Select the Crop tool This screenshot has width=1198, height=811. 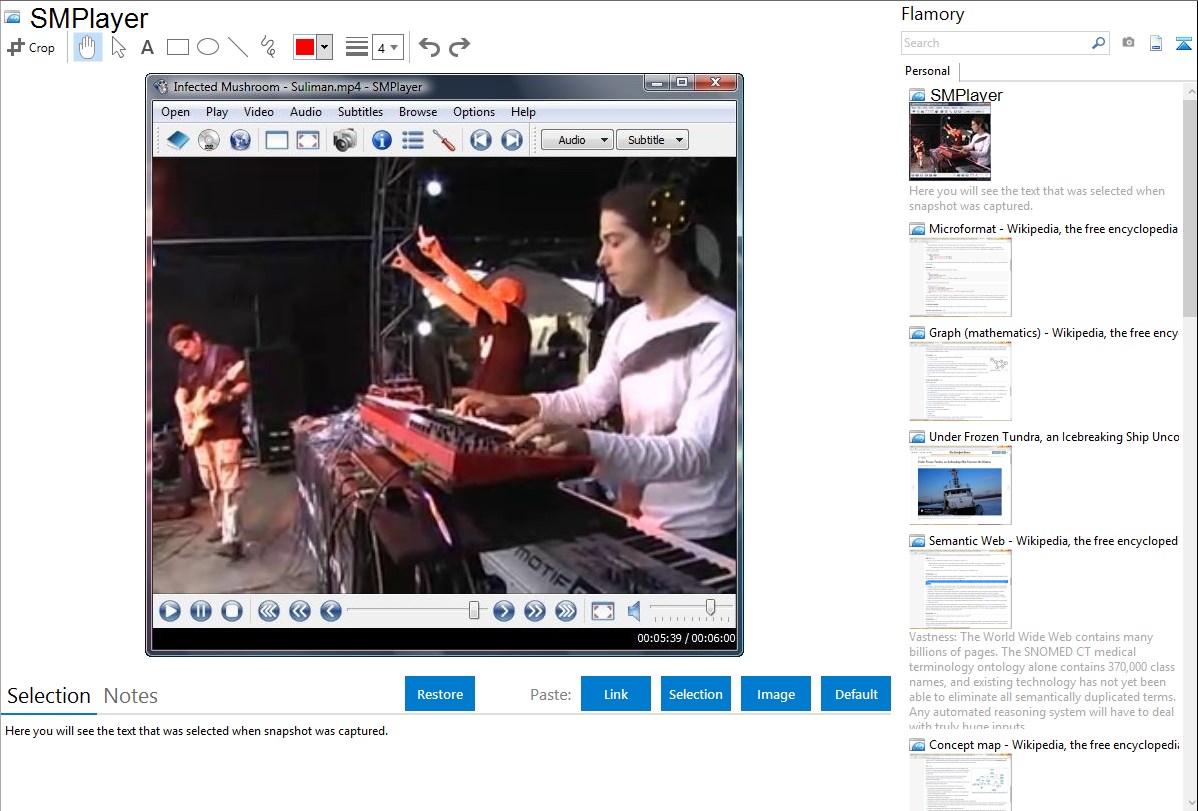coord(31,47)
